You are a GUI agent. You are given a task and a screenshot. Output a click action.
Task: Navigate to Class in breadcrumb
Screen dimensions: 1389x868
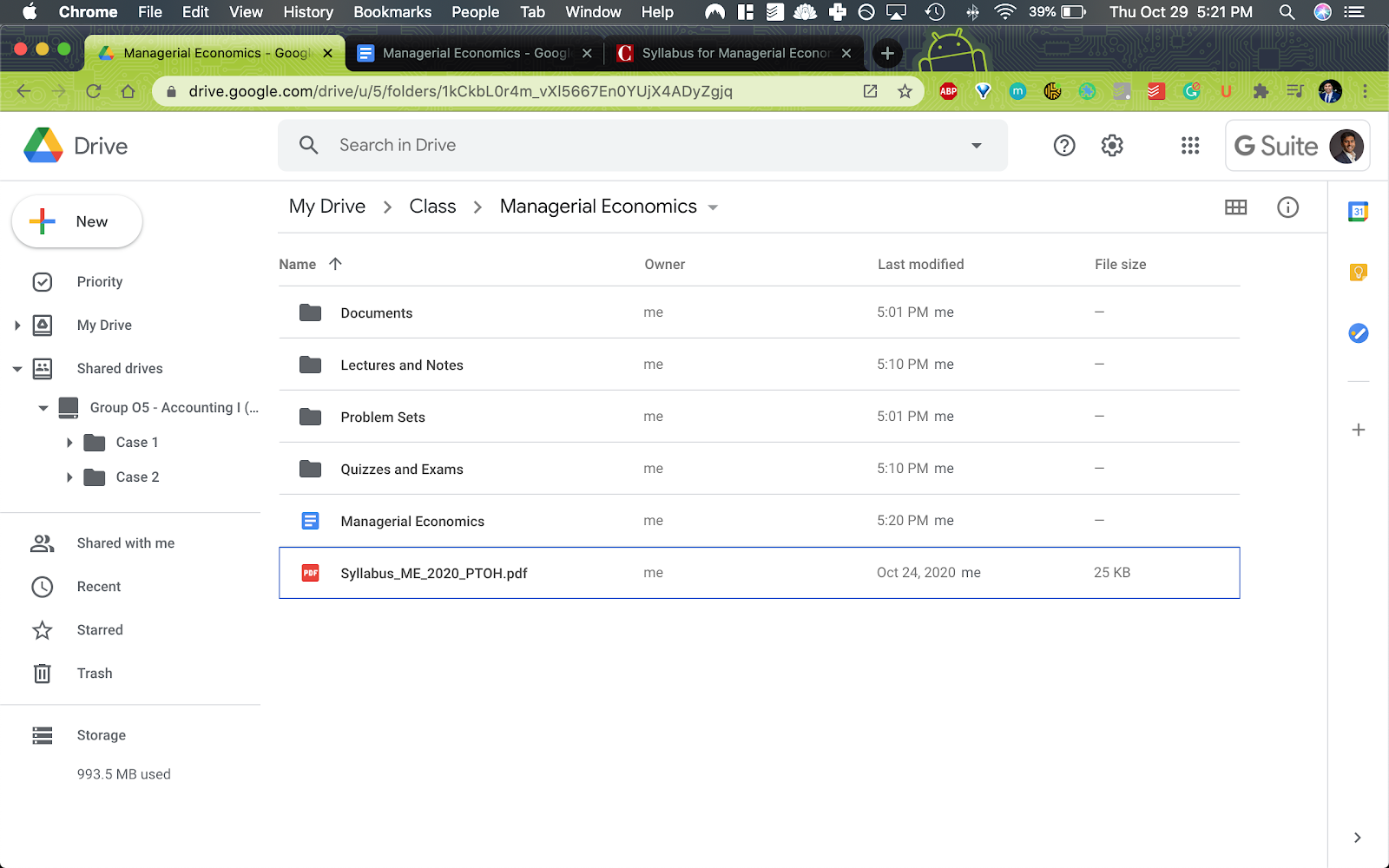[432, 207]
